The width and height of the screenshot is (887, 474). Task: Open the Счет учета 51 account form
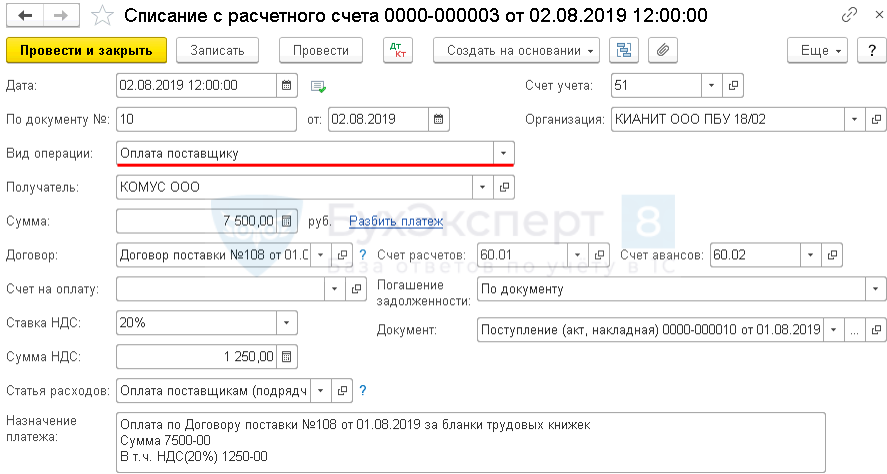point(733,85)
